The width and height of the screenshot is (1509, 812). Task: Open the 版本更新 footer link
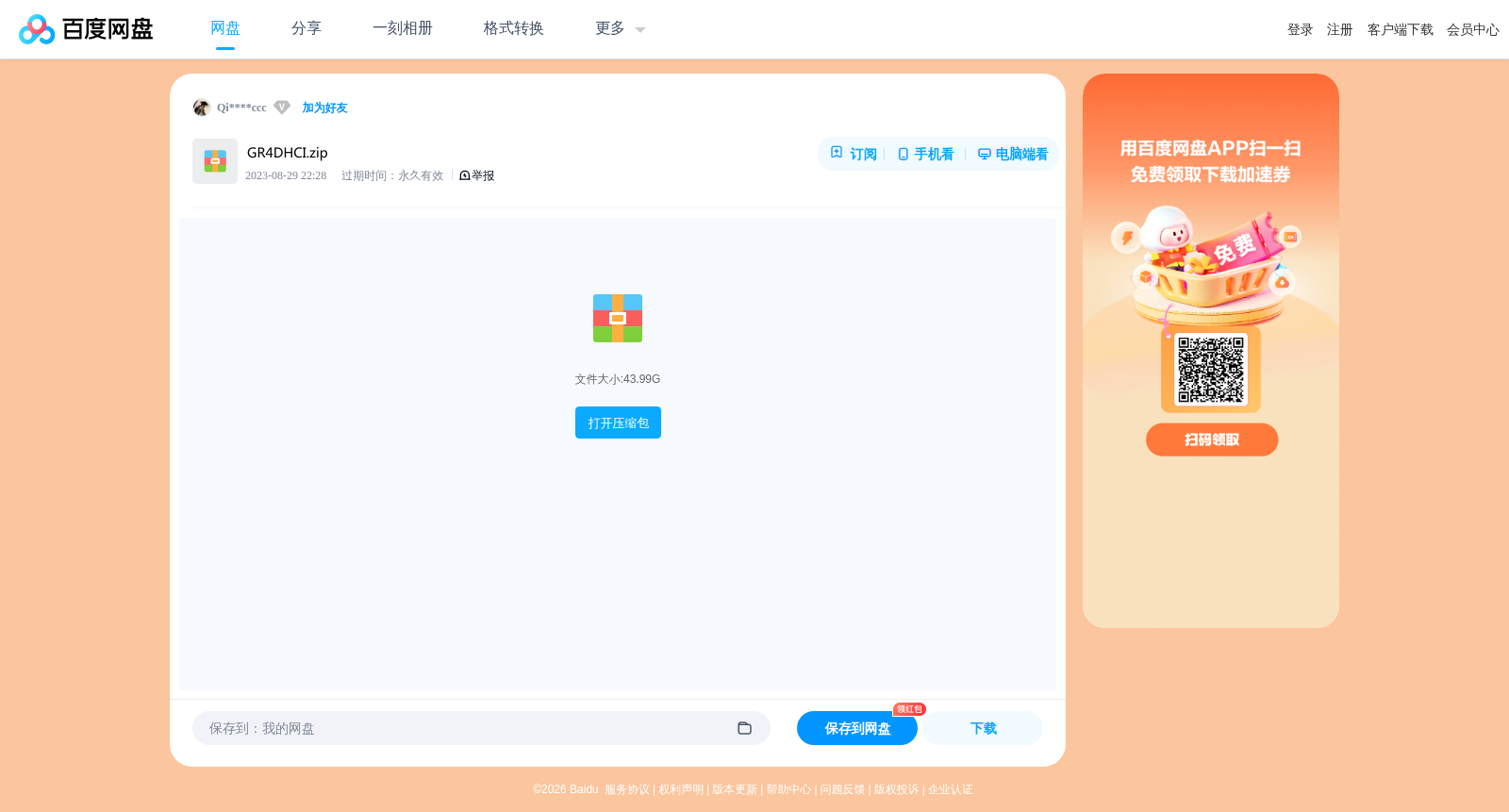pos(735,789)
